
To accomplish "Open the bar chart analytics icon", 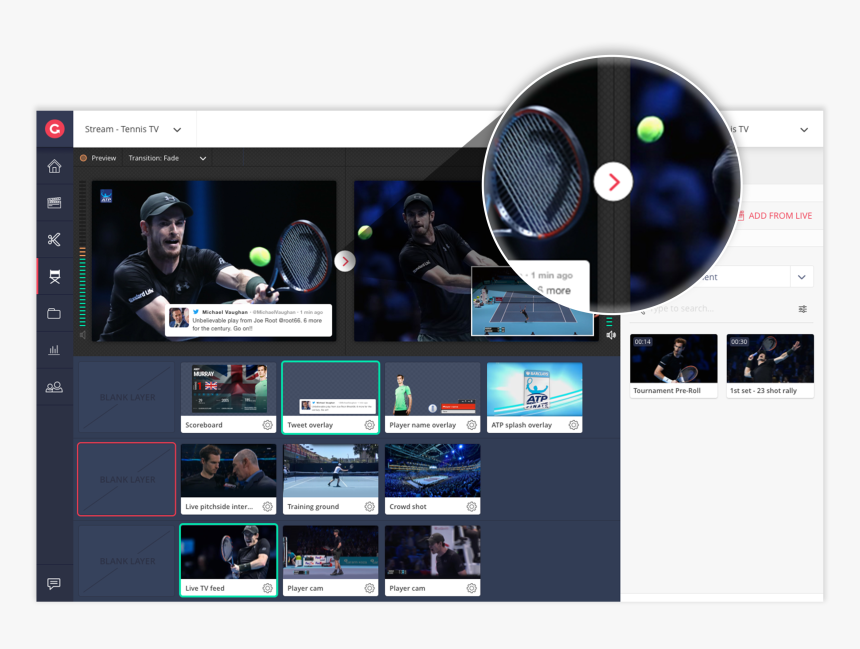I will click(54, 349).
